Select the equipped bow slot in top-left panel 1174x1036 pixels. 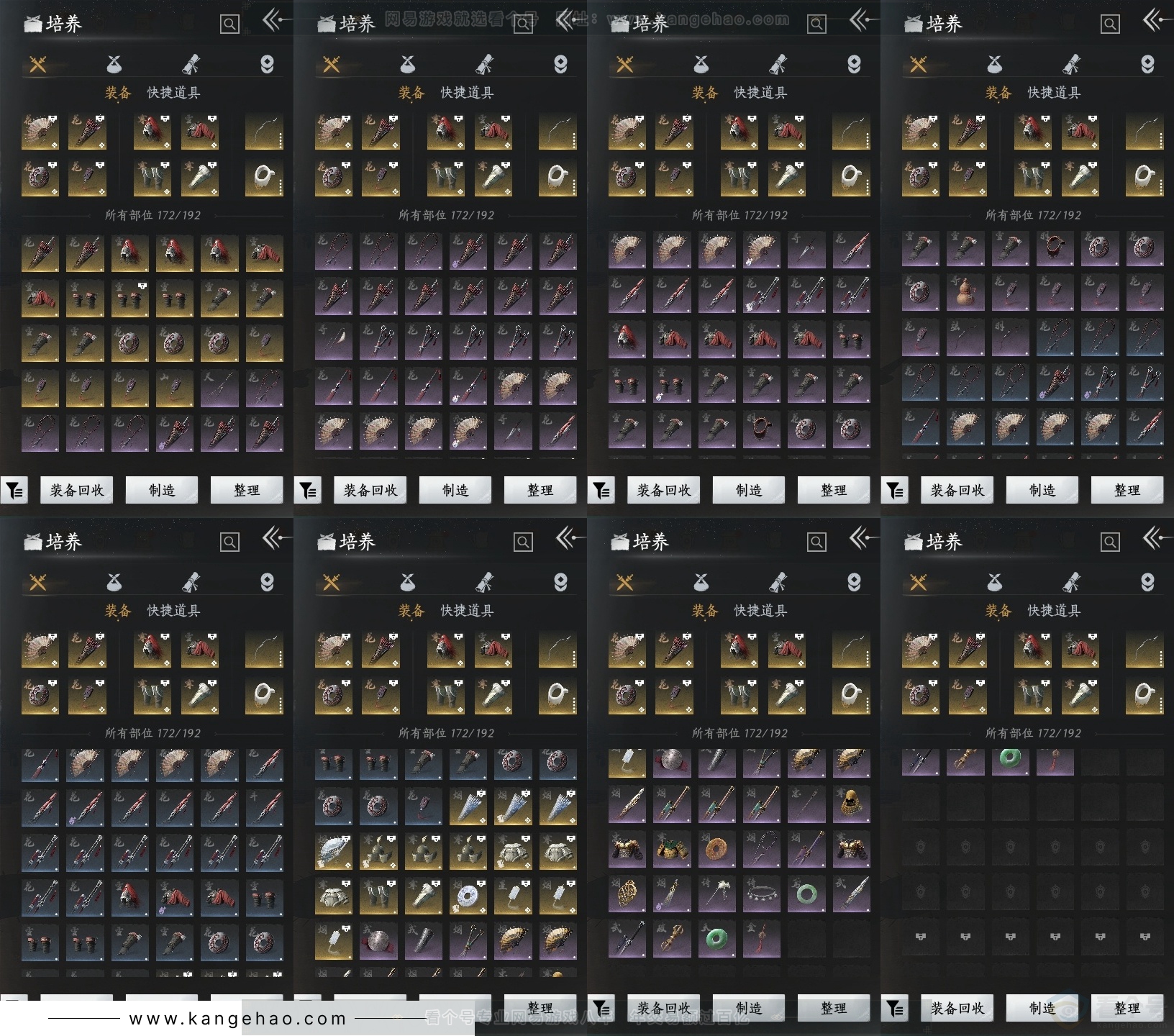coord(264,132)
